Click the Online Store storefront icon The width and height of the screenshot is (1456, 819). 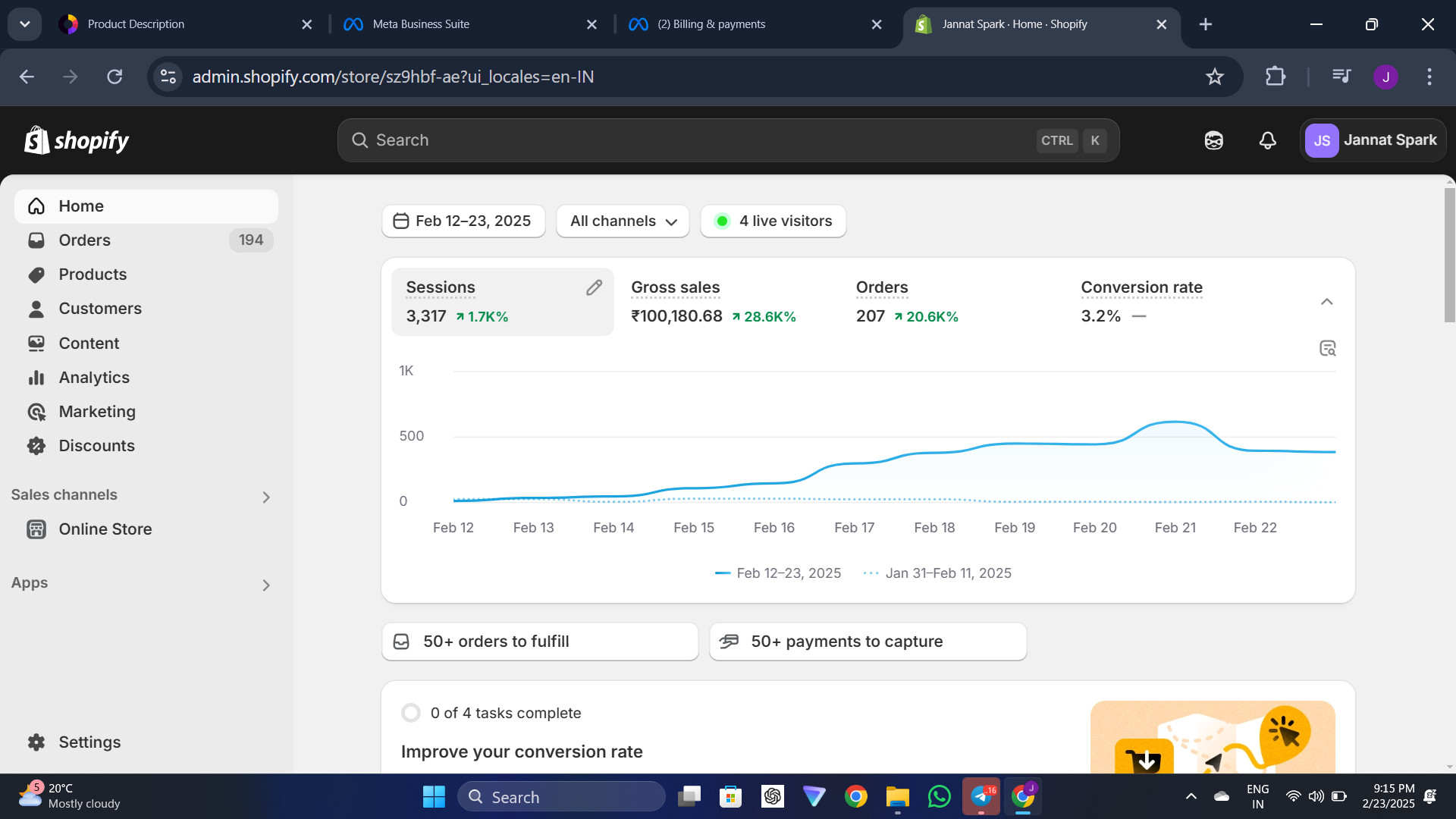tap(36, 529)
